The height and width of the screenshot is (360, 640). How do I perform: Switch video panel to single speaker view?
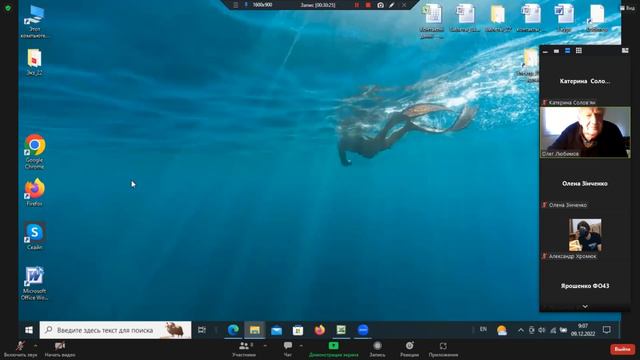click(x=556, y=51)
